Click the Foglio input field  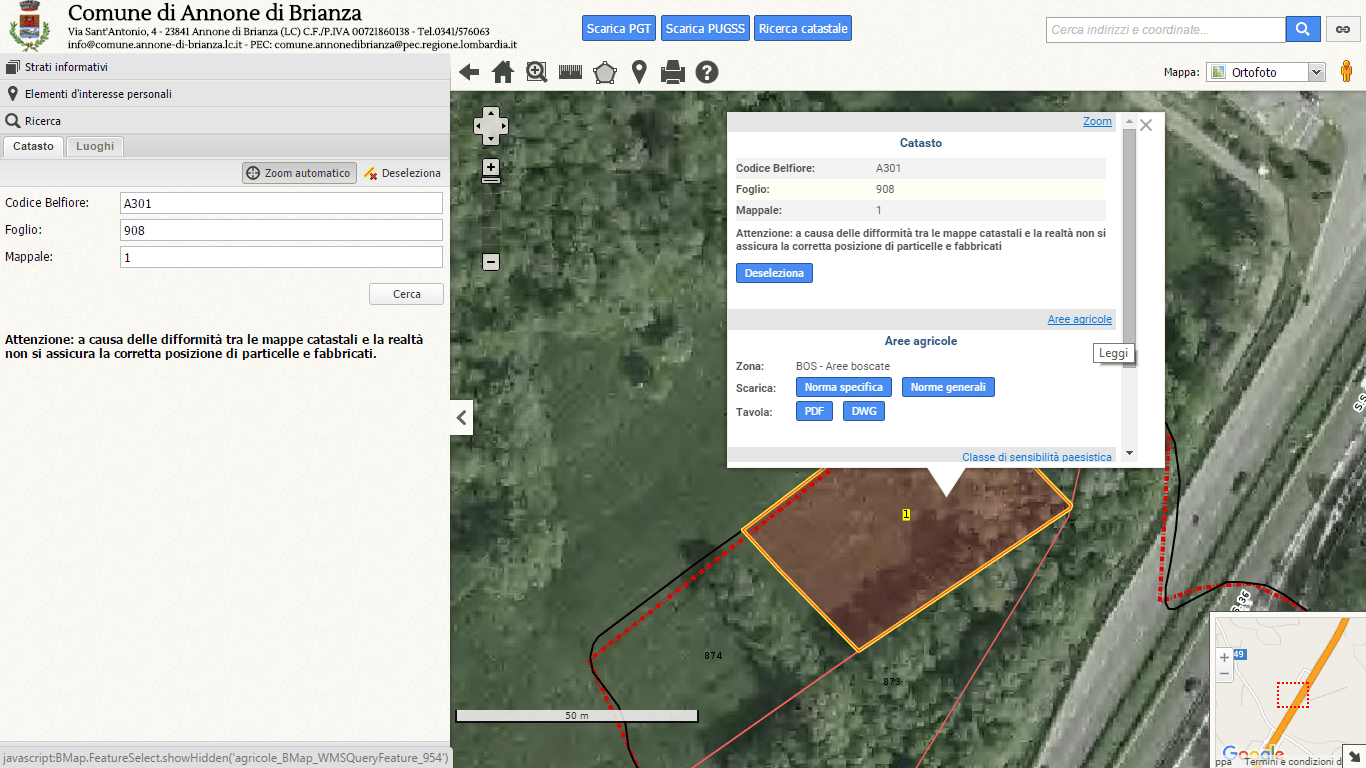tap(281, 230)
